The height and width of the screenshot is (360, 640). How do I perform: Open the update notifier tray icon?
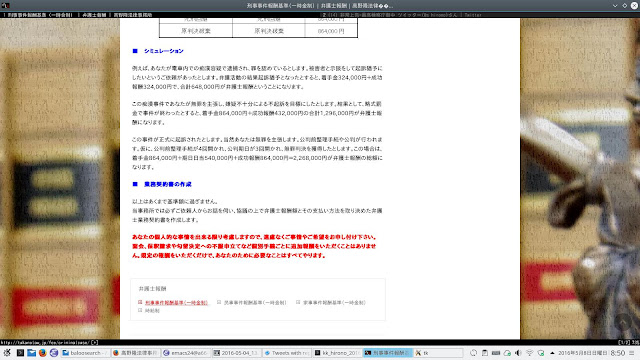click(x=473, y=353)
